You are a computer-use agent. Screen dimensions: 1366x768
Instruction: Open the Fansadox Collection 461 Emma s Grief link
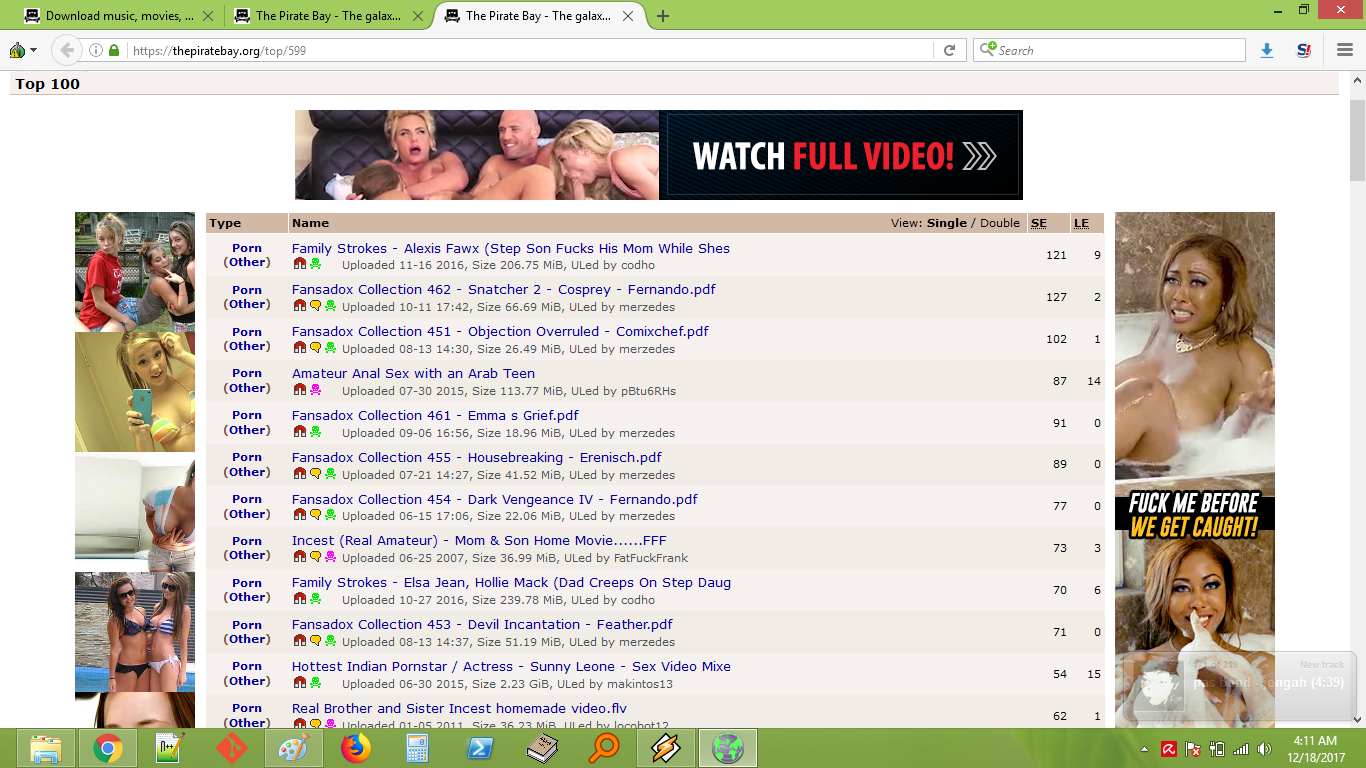pyautogui.click(x=435, y=416)
